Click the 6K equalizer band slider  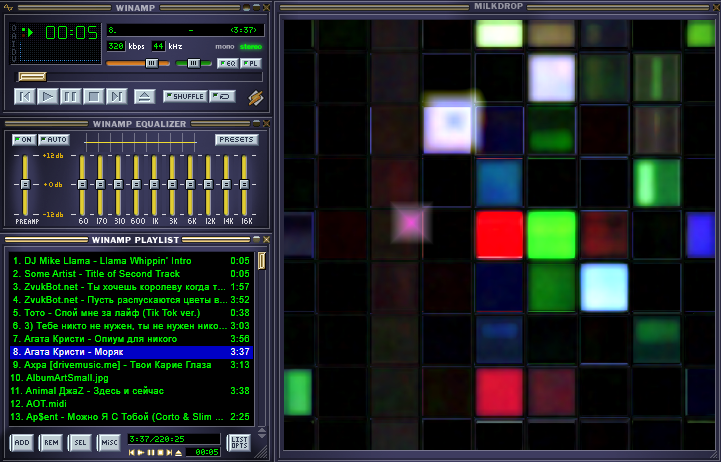[190, 184]
